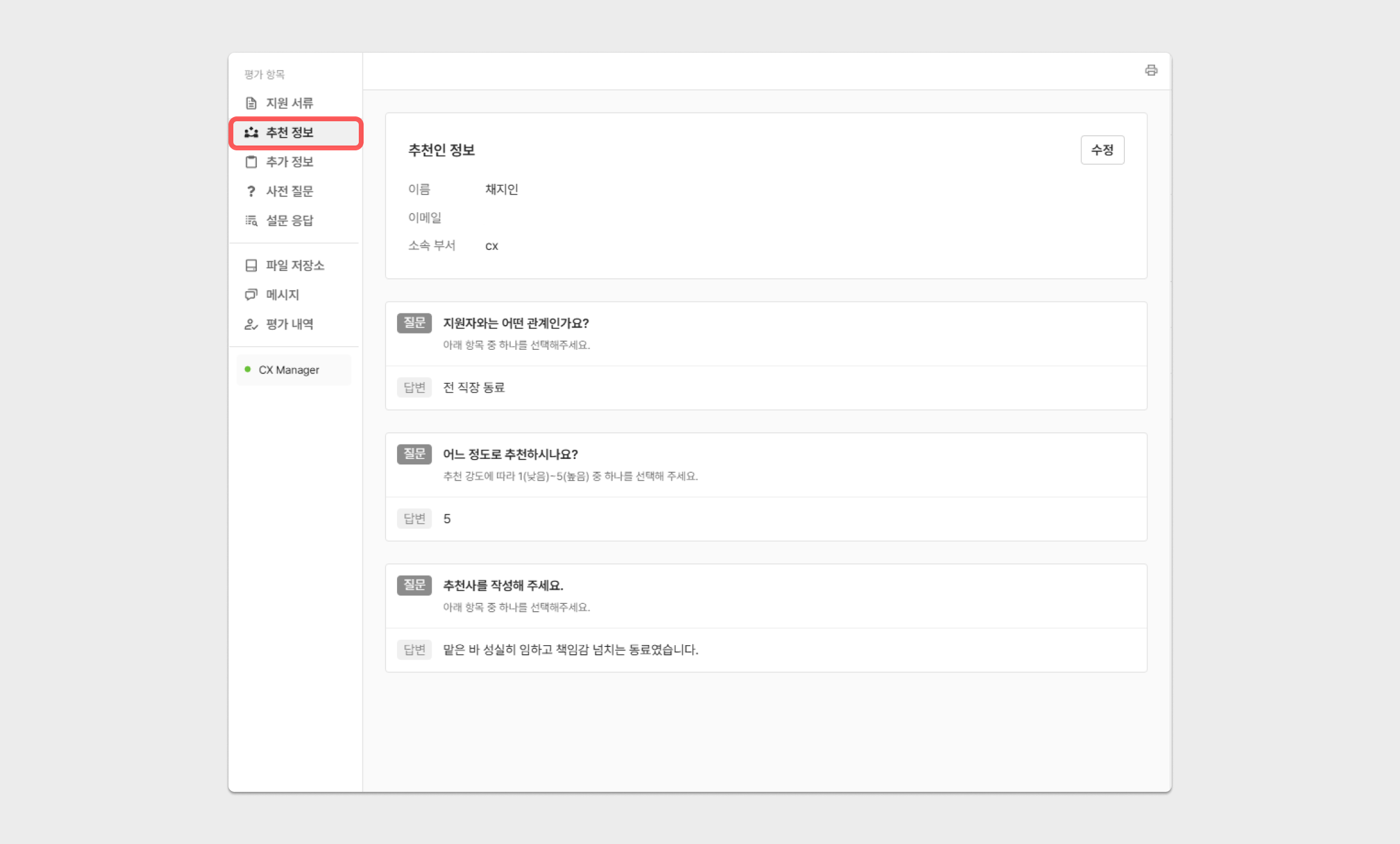The width and height of the screenshot is (1400, 844).
Task: Click the document icon beside 지원 서류
Action: [251, 103]
